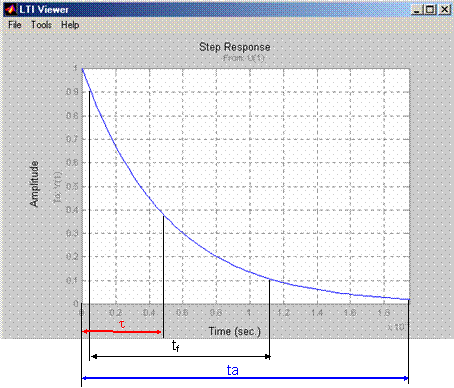Screen dimensions: 454x388
Task: Click the curve end at plot right edge
Action: pyautogui.click(x=409, y=299)
